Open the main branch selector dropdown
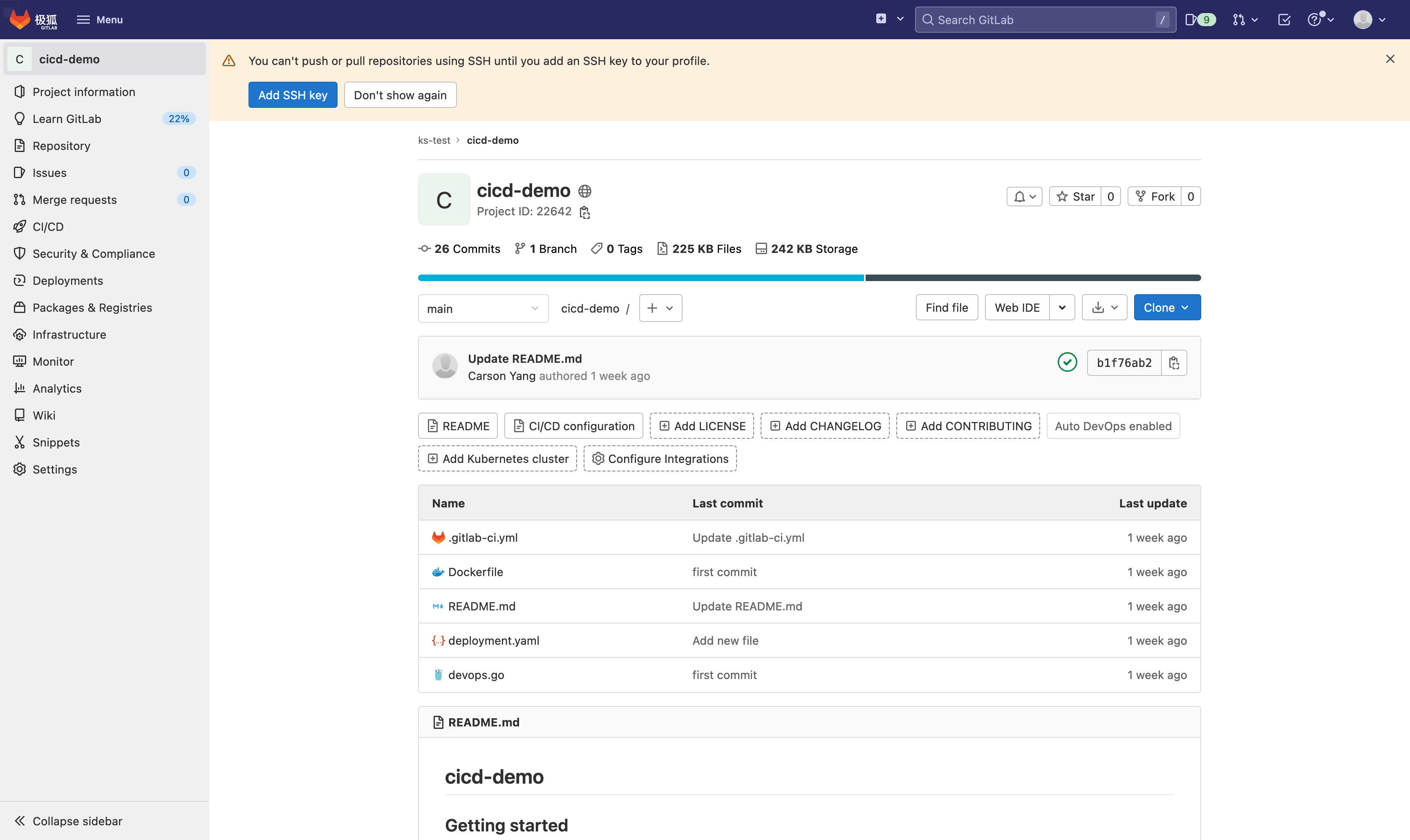This screenshot has width=1410, height=840. click(x=483, y=308)
